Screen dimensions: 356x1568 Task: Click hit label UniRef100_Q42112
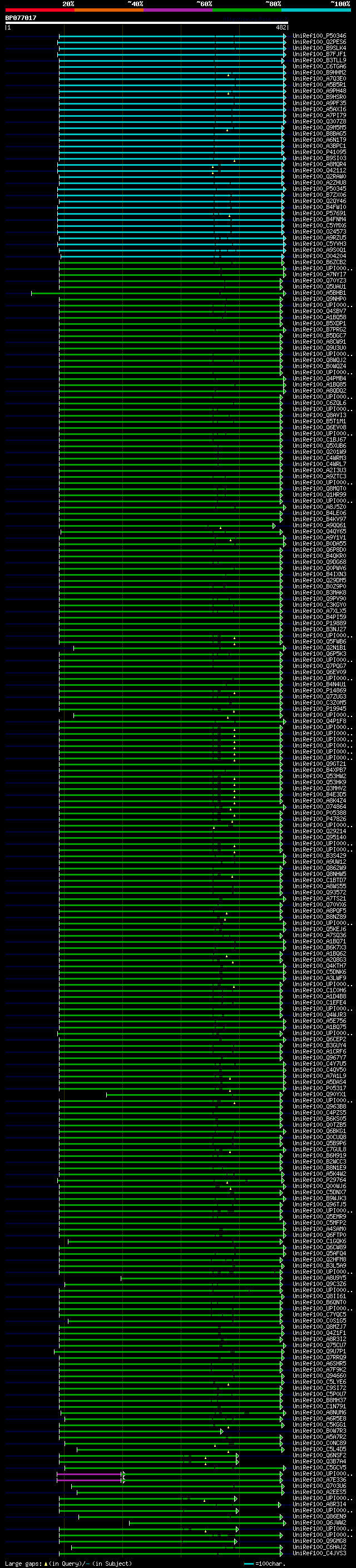coord(319,170)
